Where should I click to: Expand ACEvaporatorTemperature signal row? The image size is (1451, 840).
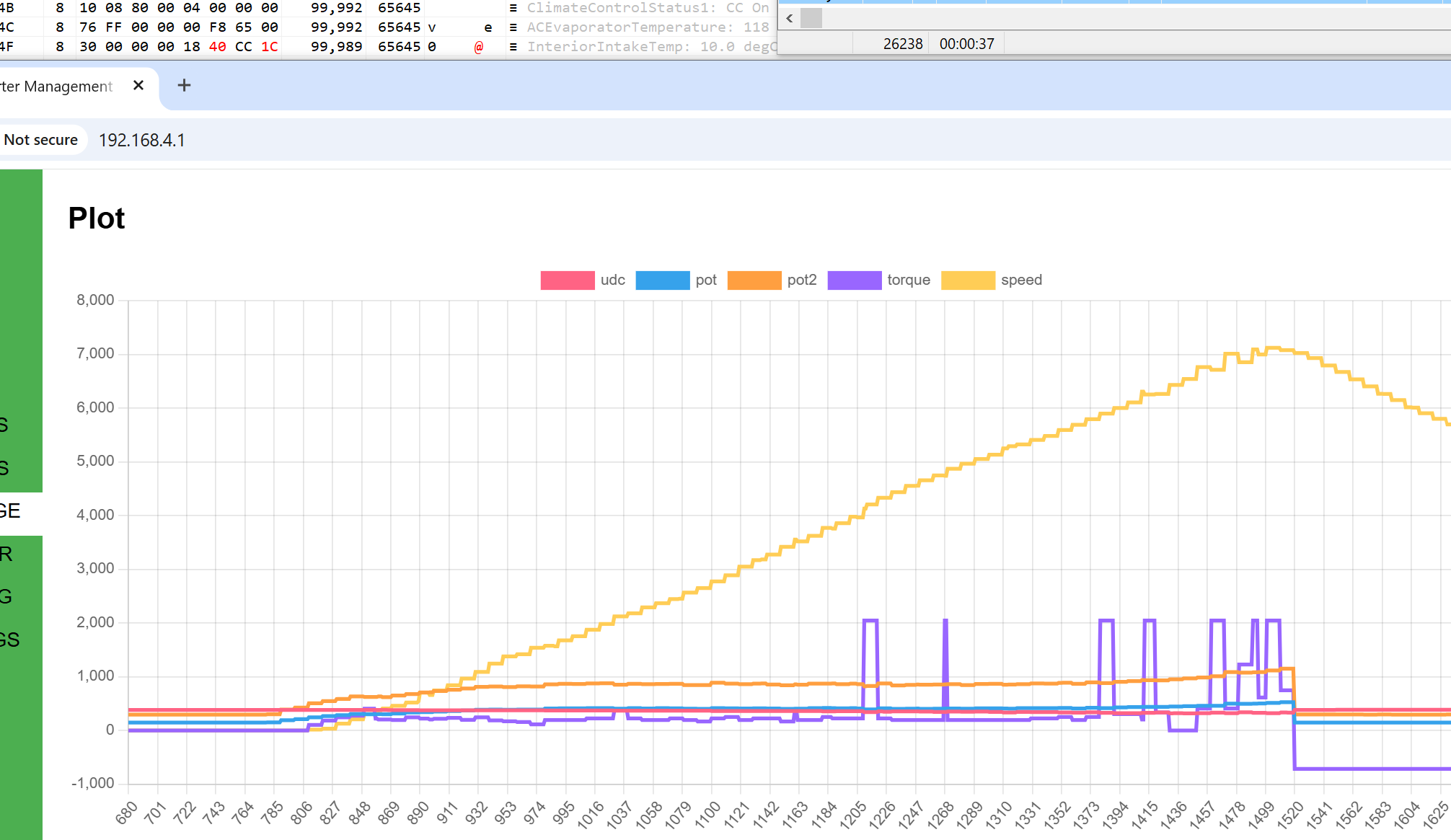[513, 27]
